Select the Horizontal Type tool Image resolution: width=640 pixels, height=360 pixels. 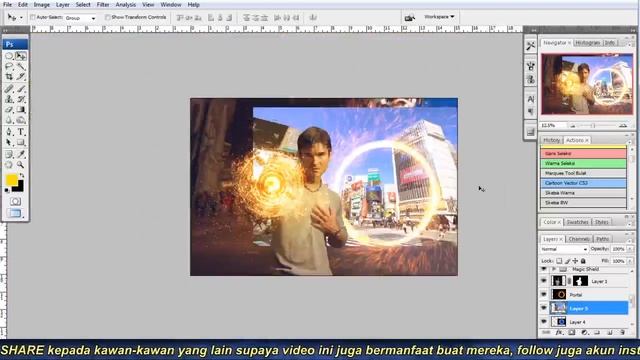21,132
